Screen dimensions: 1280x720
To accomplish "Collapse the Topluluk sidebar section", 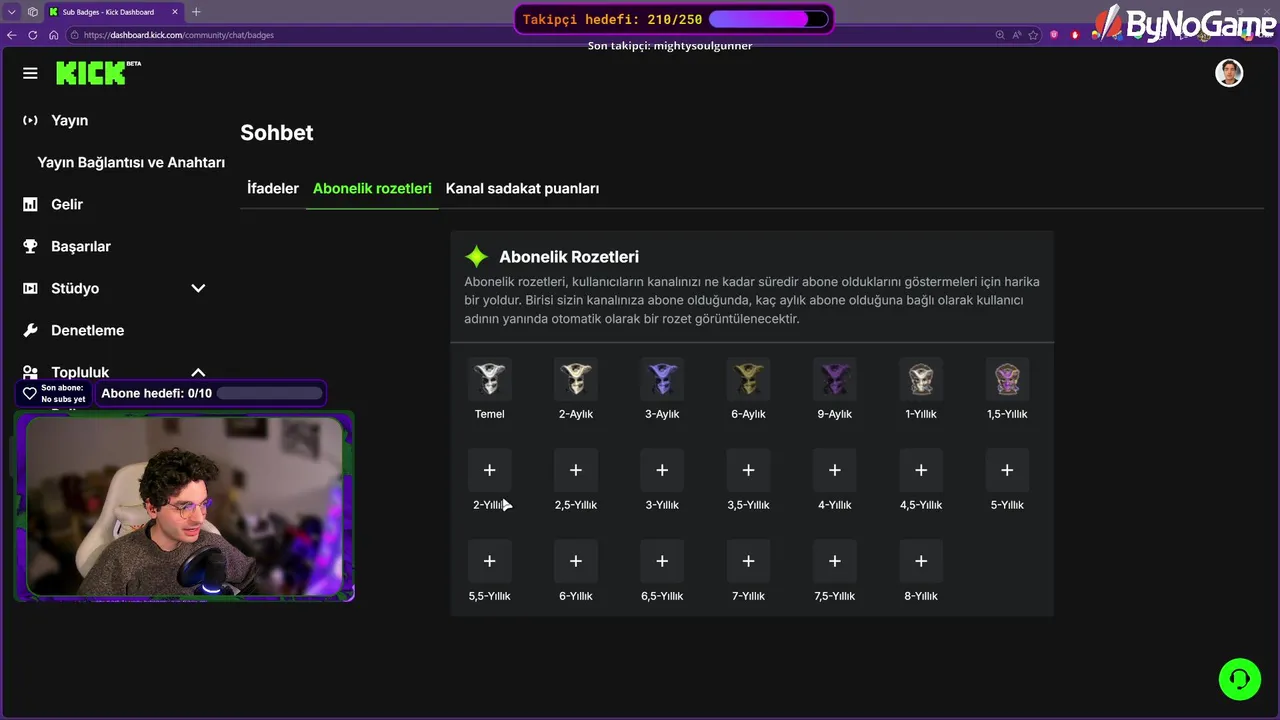I will coord(198,372).
